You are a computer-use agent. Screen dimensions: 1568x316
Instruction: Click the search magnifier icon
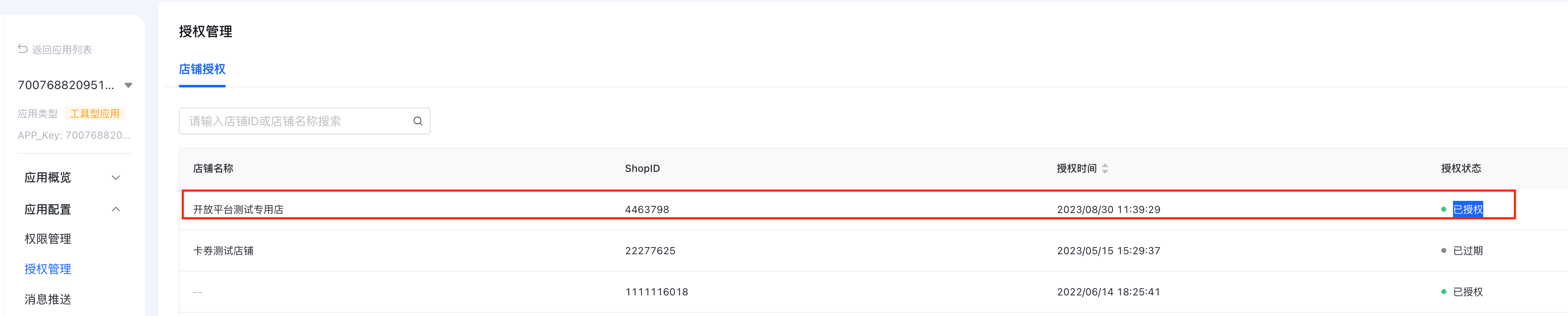tap(418, 121)
